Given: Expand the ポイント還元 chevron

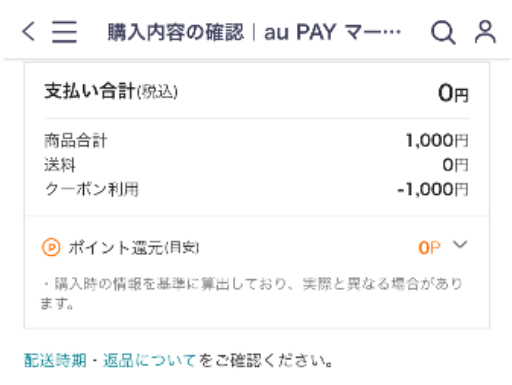Looking at the screenshot, I should (x=460, y=245).
